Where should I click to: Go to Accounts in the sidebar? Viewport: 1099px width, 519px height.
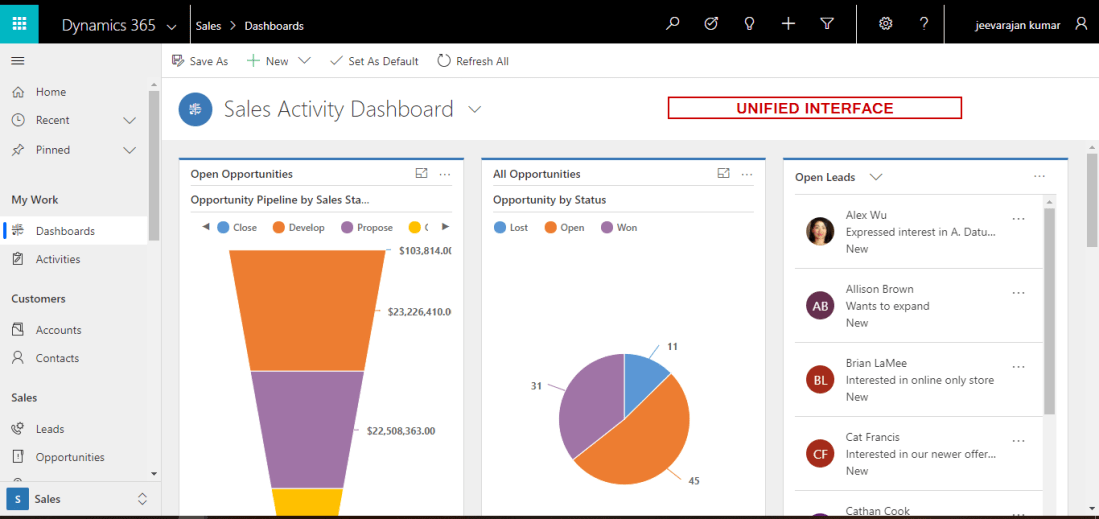point(58,330)
